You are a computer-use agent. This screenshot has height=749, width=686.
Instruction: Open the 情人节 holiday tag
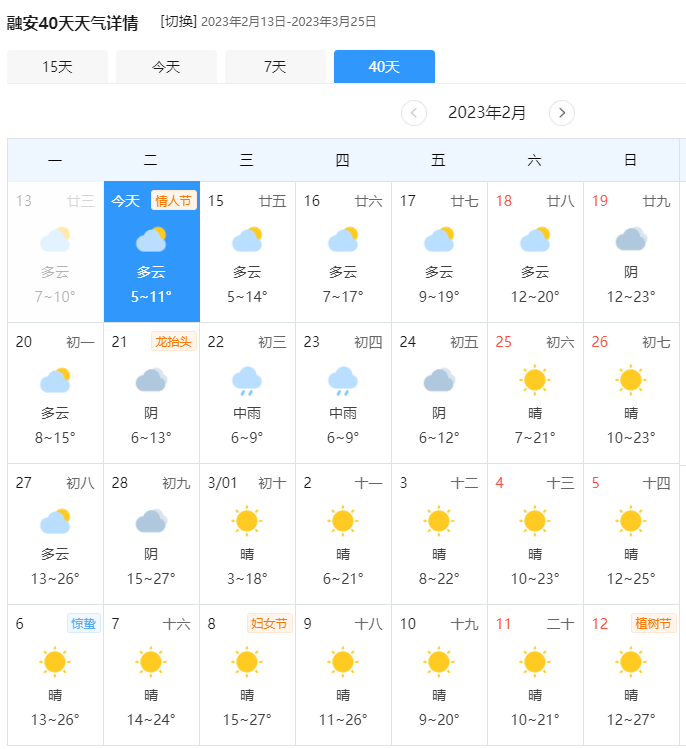click(x=173, y=201)
